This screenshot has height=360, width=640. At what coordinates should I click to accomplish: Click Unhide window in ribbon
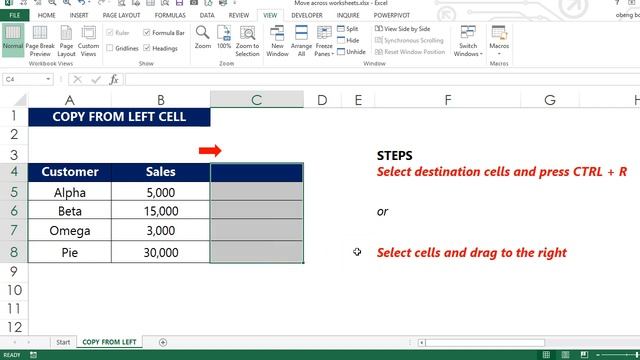[x=351, y=52]
